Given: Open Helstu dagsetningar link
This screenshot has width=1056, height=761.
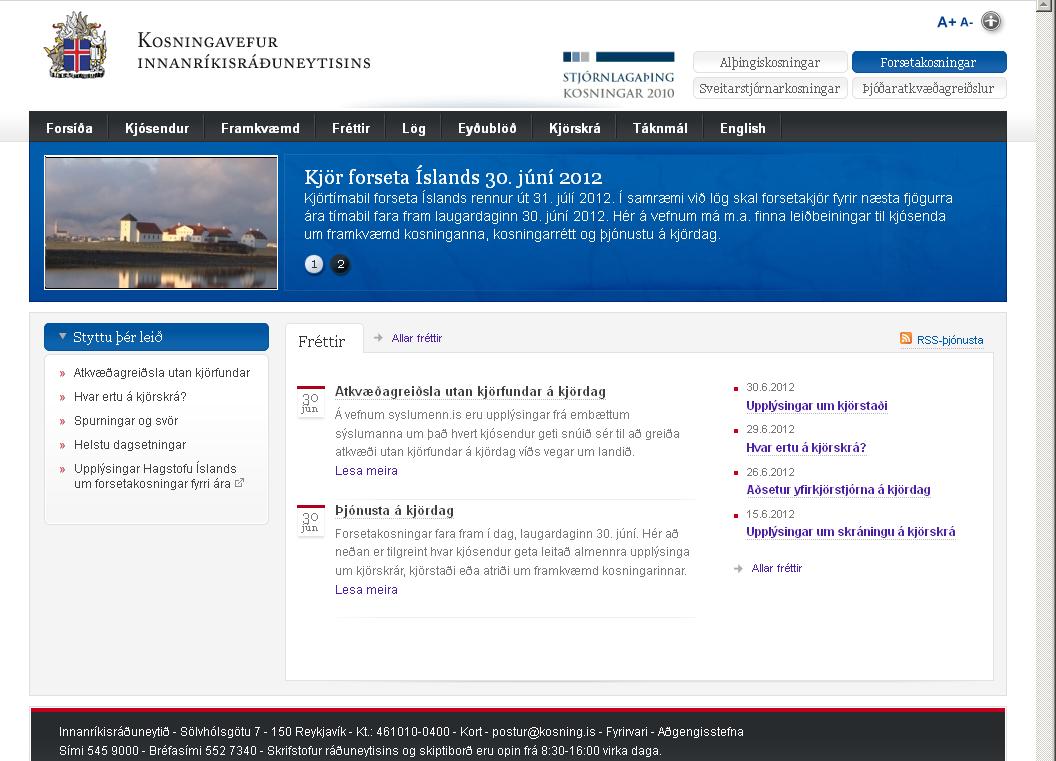Looking at the screenshot, I should coord(130,444).
